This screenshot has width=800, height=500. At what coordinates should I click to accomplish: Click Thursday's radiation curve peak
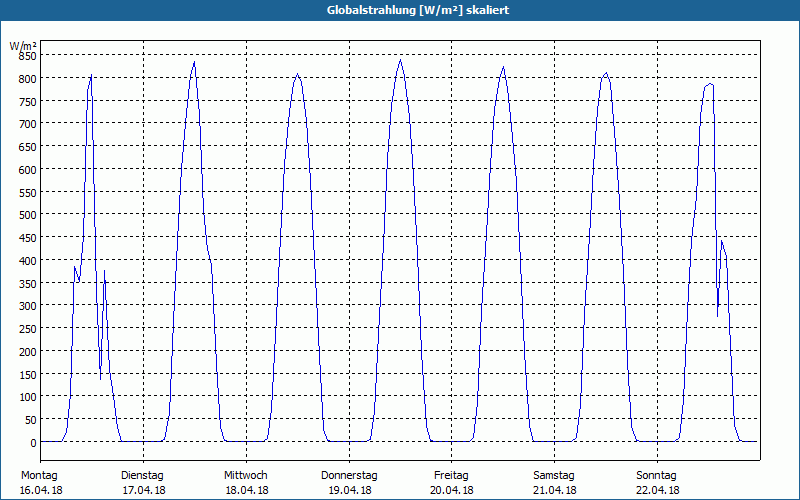[x=401, y=60]
